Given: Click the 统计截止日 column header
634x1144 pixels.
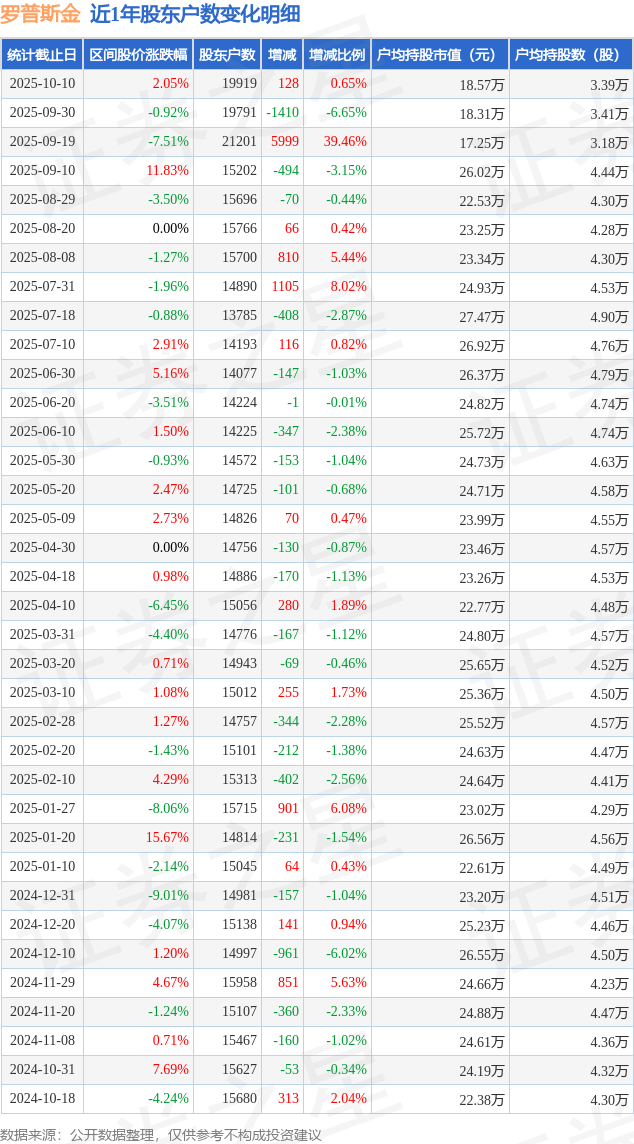Looking at the screenshot, I should tap(41, 55).
